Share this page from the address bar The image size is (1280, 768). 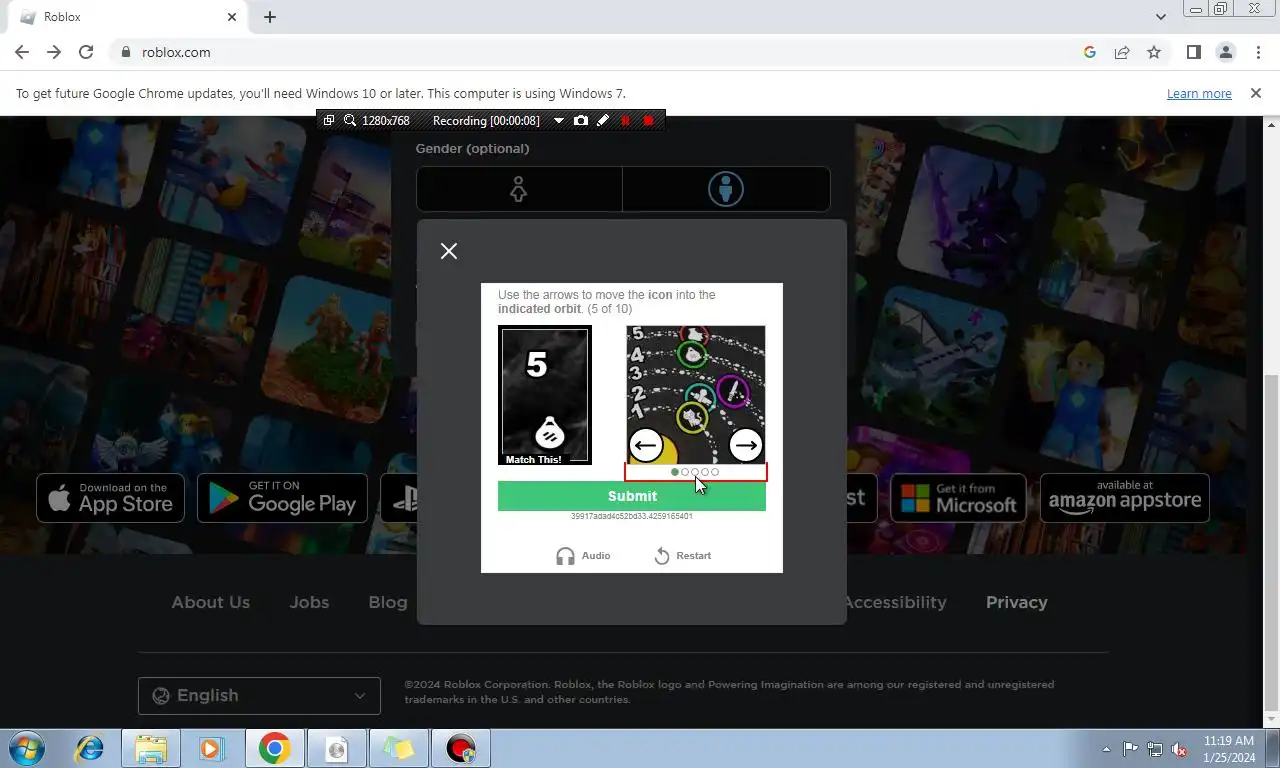1122,52
